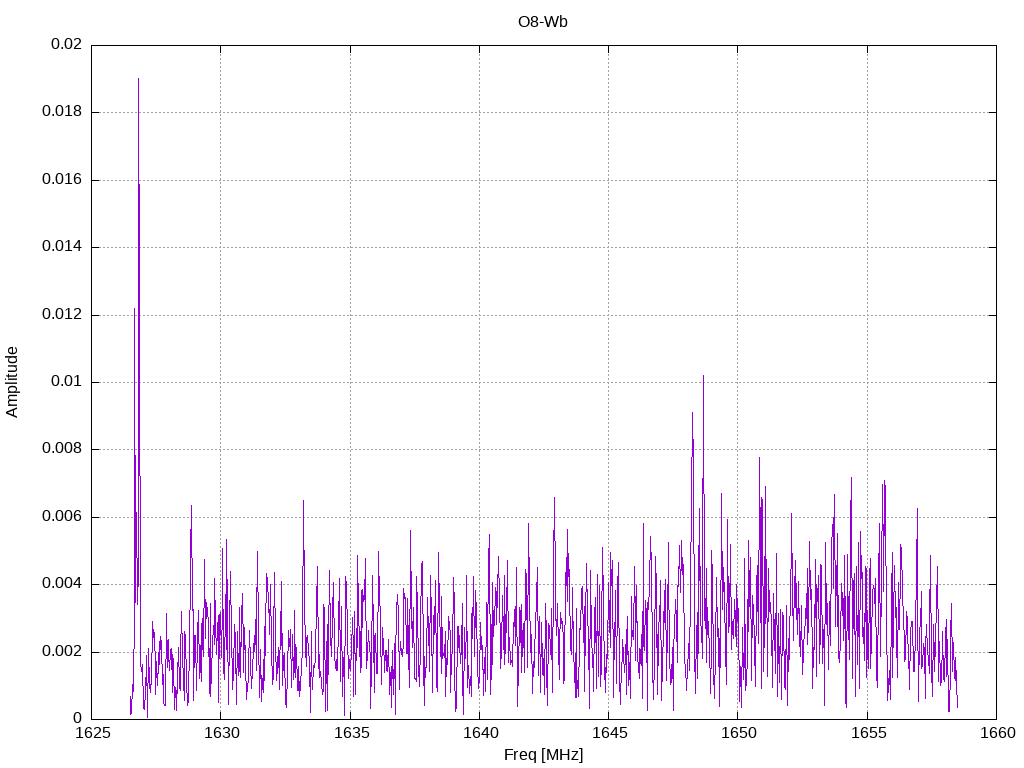Click the 0.002 y-axis tick label

[x=62, y=652]
